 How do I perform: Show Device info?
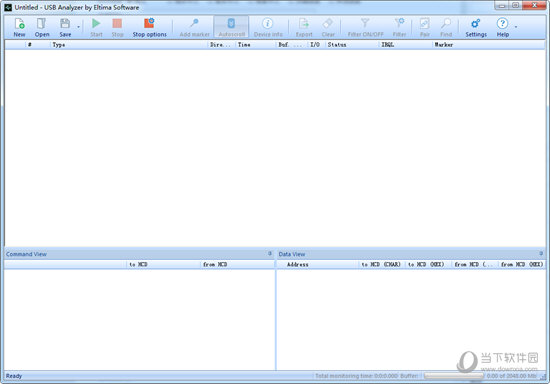click(x=268, y=27)
